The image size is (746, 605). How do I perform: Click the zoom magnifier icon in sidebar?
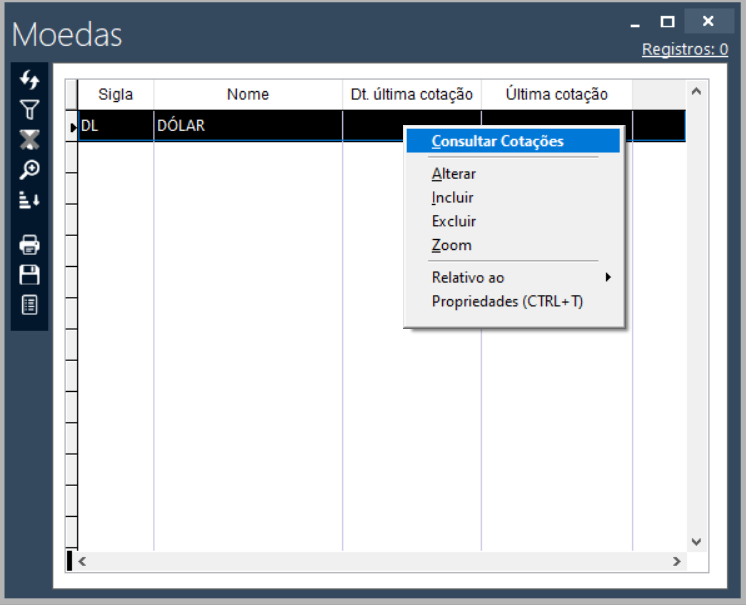tap(29, 170)
